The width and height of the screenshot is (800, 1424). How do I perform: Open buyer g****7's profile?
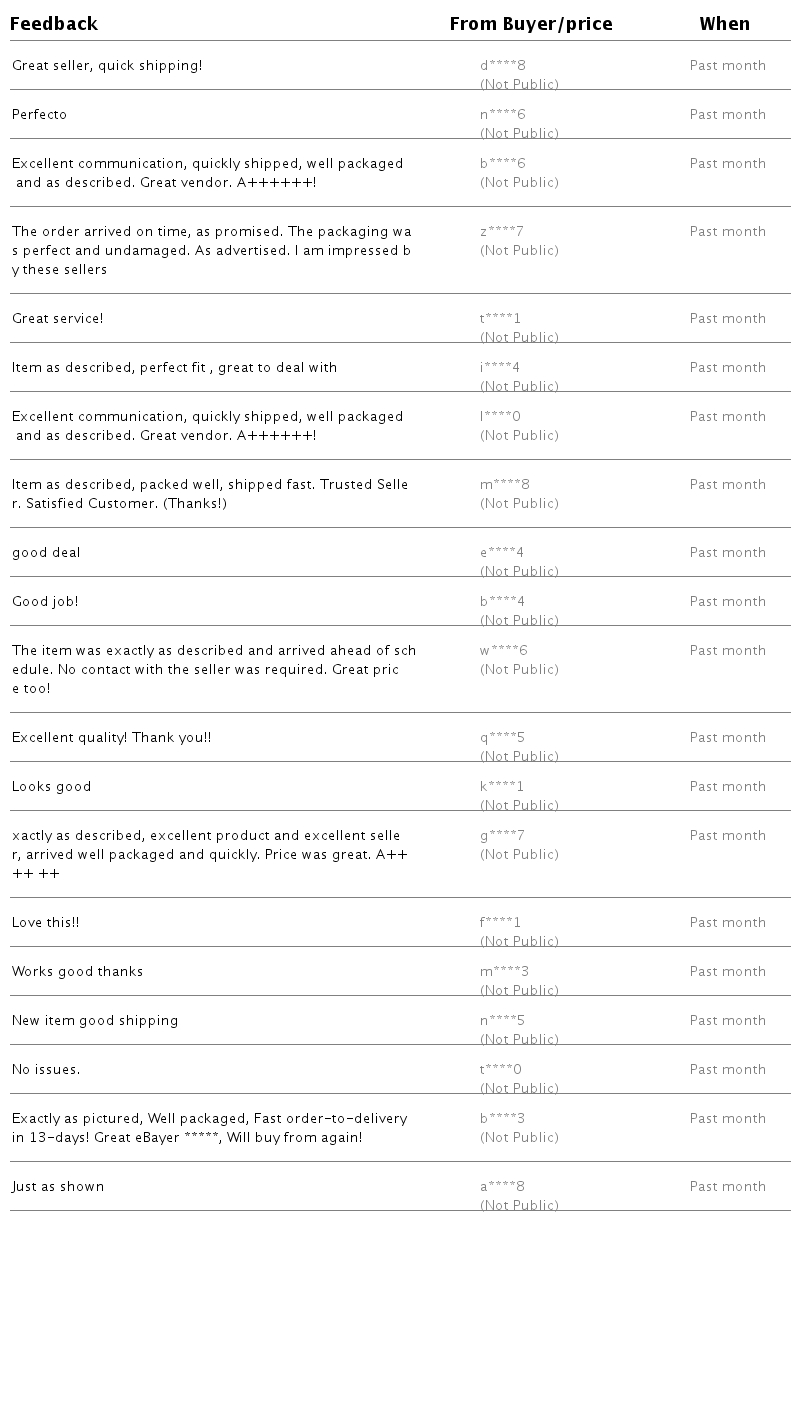502,836
